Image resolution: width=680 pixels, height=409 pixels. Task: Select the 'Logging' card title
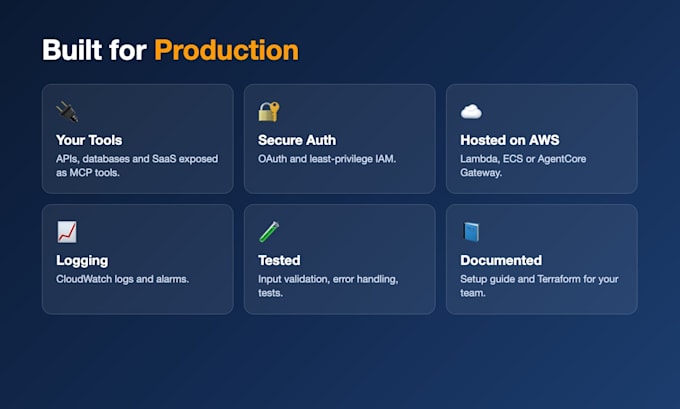tap(82, 260)
